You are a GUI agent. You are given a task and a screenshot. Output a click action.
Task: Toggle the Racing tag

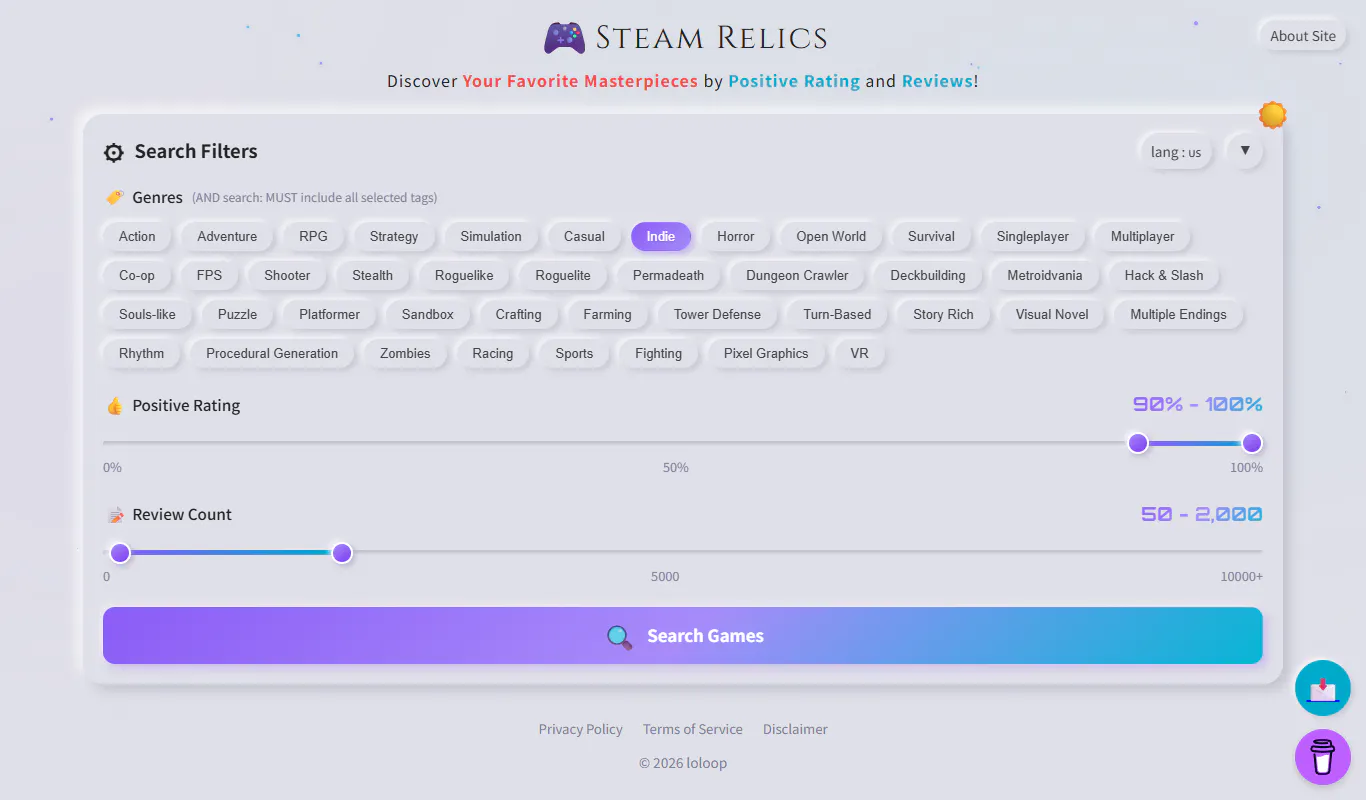click(493, 354)
